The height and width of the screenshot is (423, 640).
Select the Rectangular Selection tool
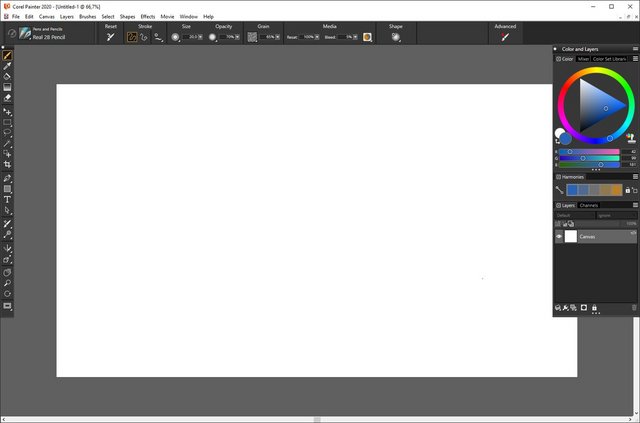[7, 122]
